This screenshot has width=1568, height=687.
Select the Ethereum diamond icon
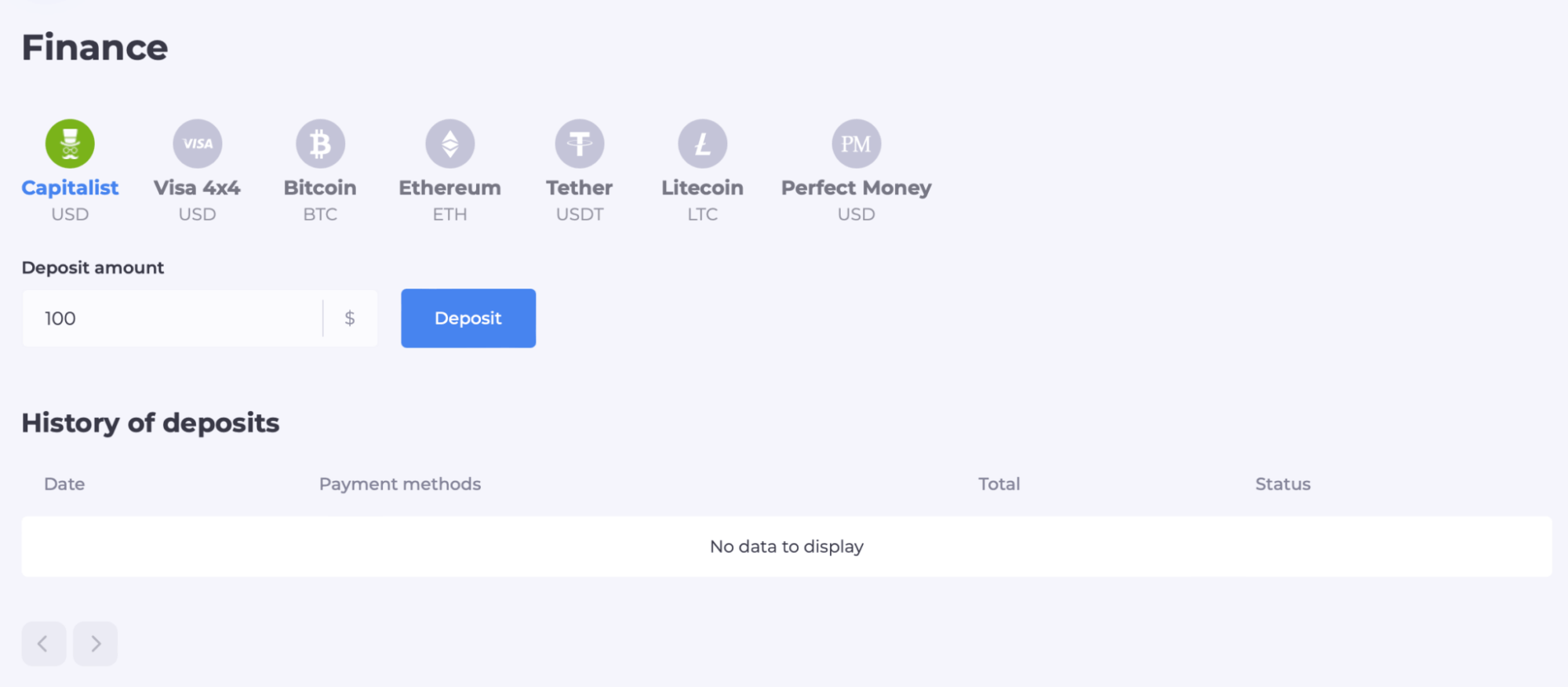tap(449, 144)
